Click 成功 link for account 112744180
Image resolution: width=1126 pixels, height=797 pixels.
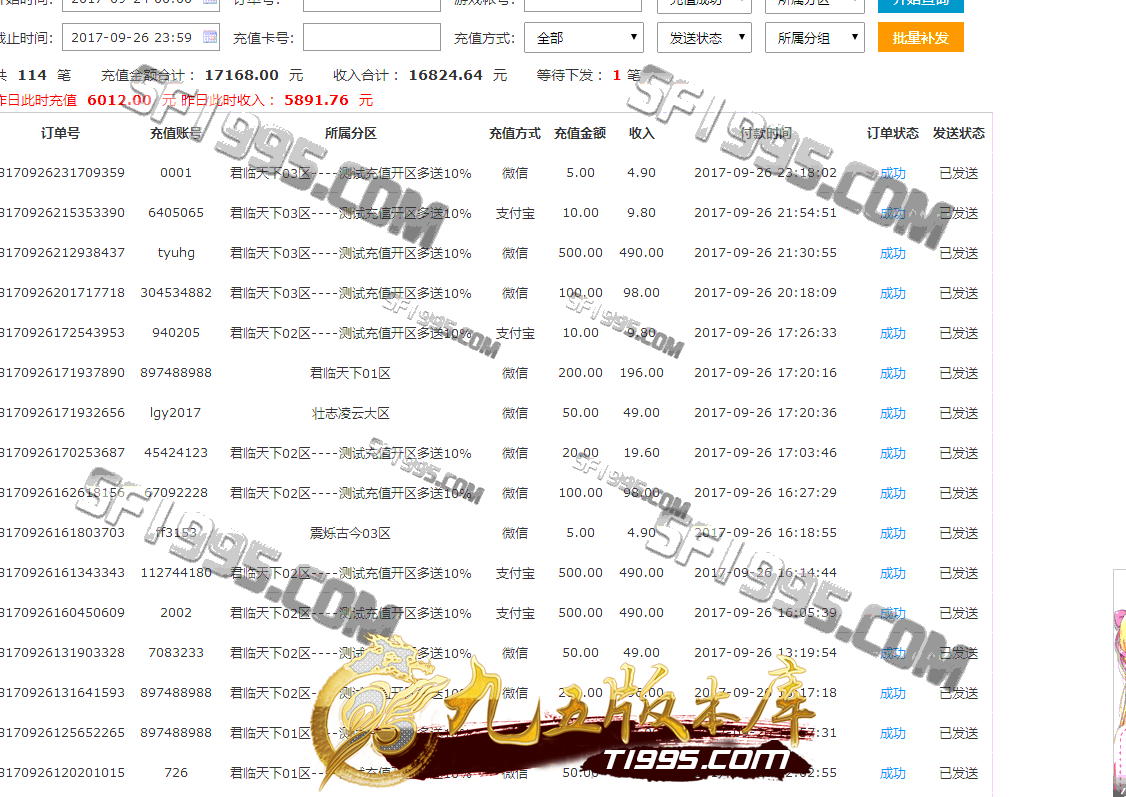[893, 573]
